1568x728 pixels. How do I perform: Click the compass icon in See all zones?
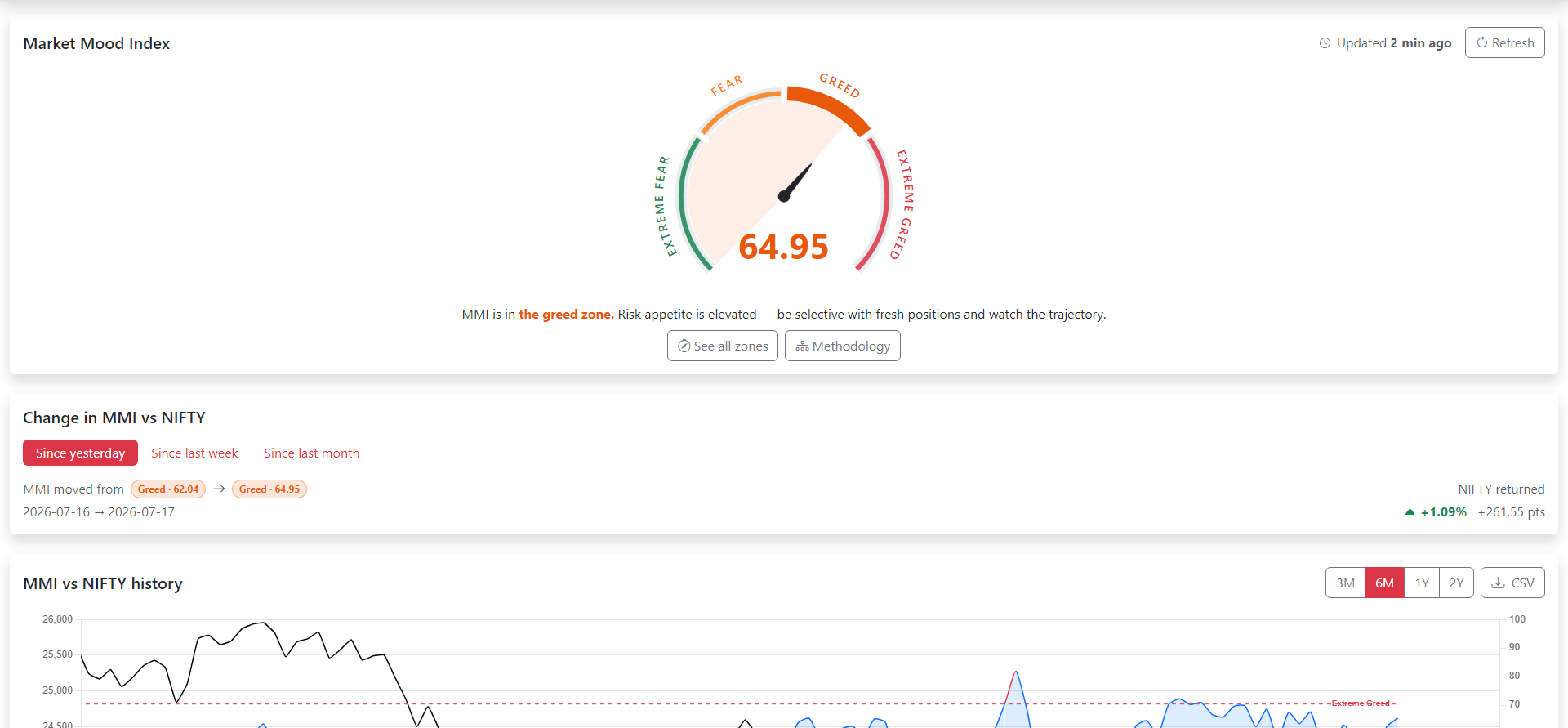click(x=684, y=346)
